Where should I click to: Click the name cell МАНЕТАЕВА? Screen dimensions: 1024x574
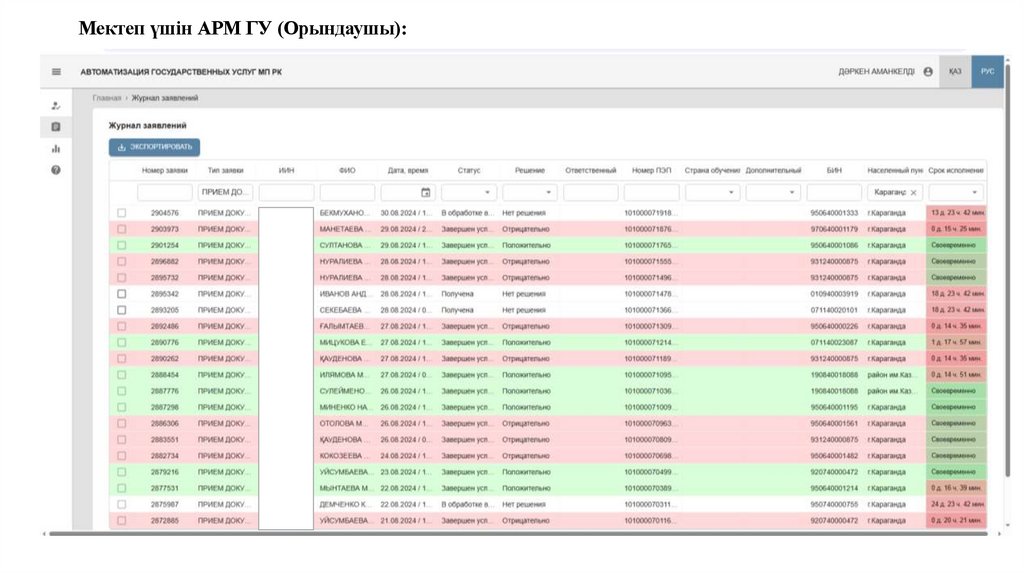344,229
